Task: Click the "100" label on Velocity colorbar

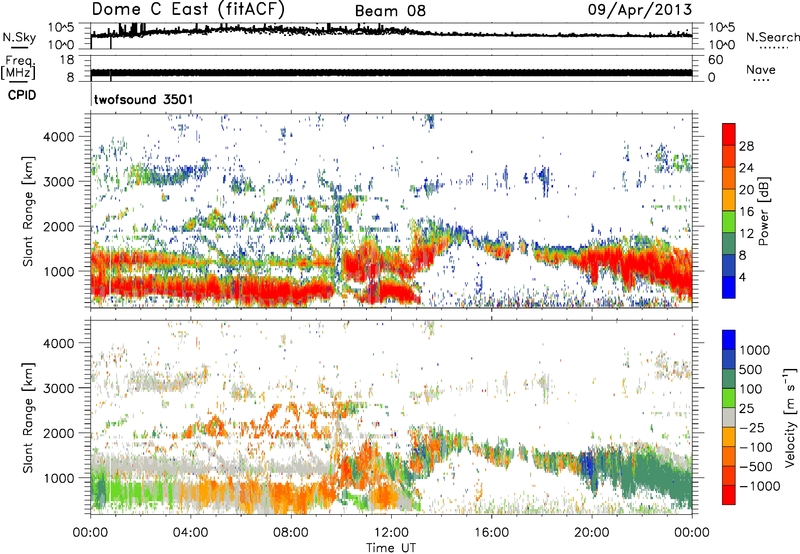Action: click(x=751, y=389)
